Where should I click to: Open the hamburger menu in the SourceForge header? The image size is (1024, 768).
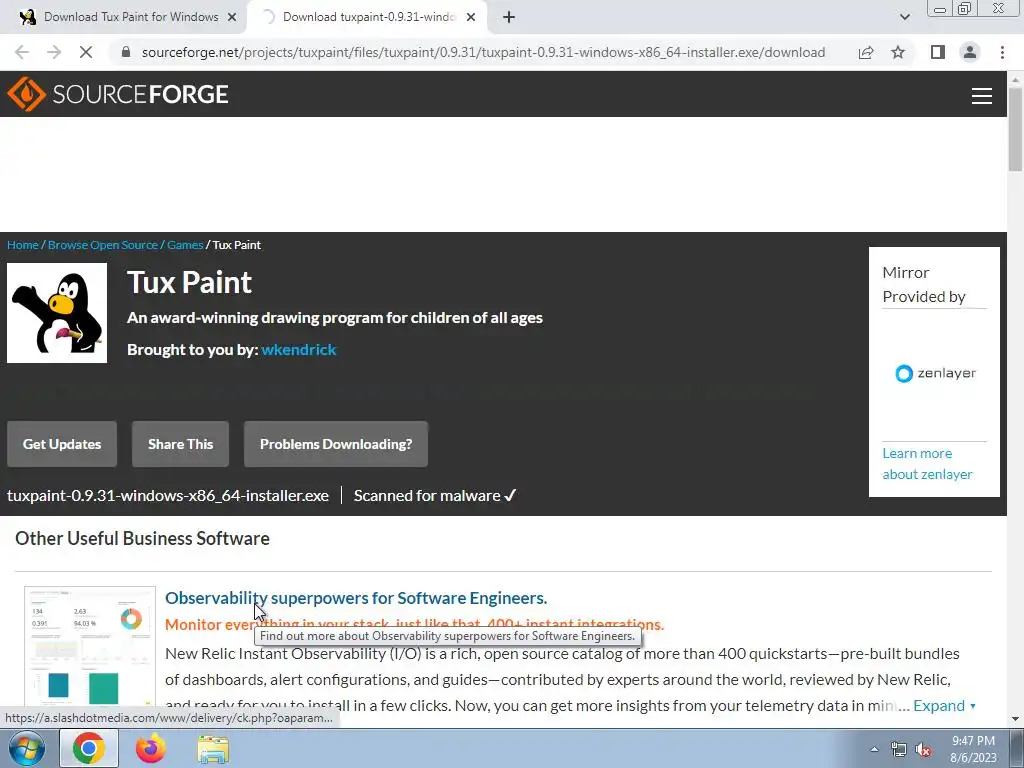(x=982, y=95)
